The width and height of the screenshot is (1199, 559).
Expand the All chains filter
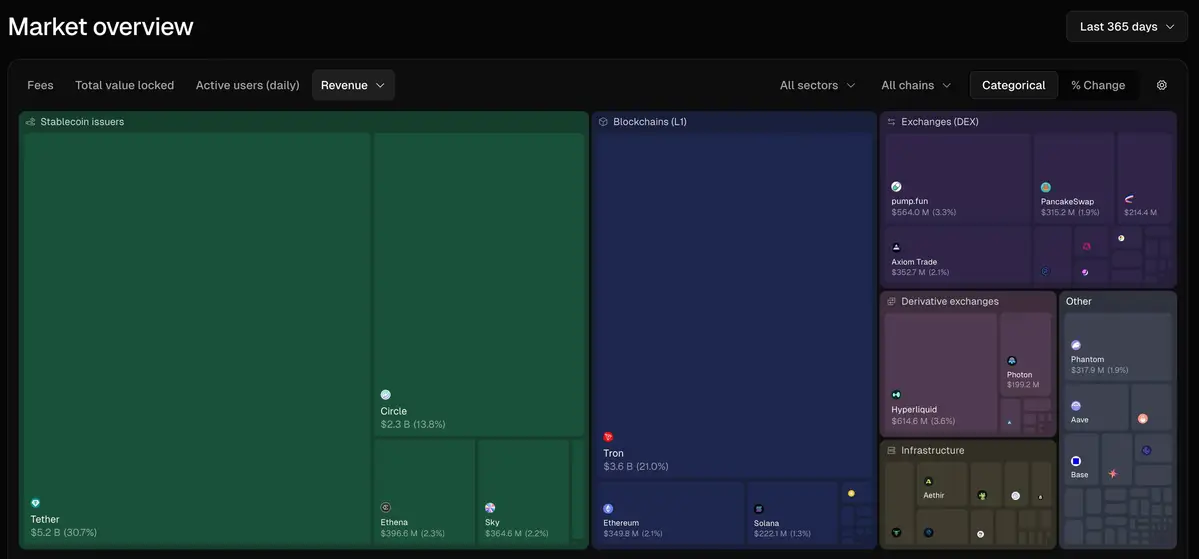[916, 85]
